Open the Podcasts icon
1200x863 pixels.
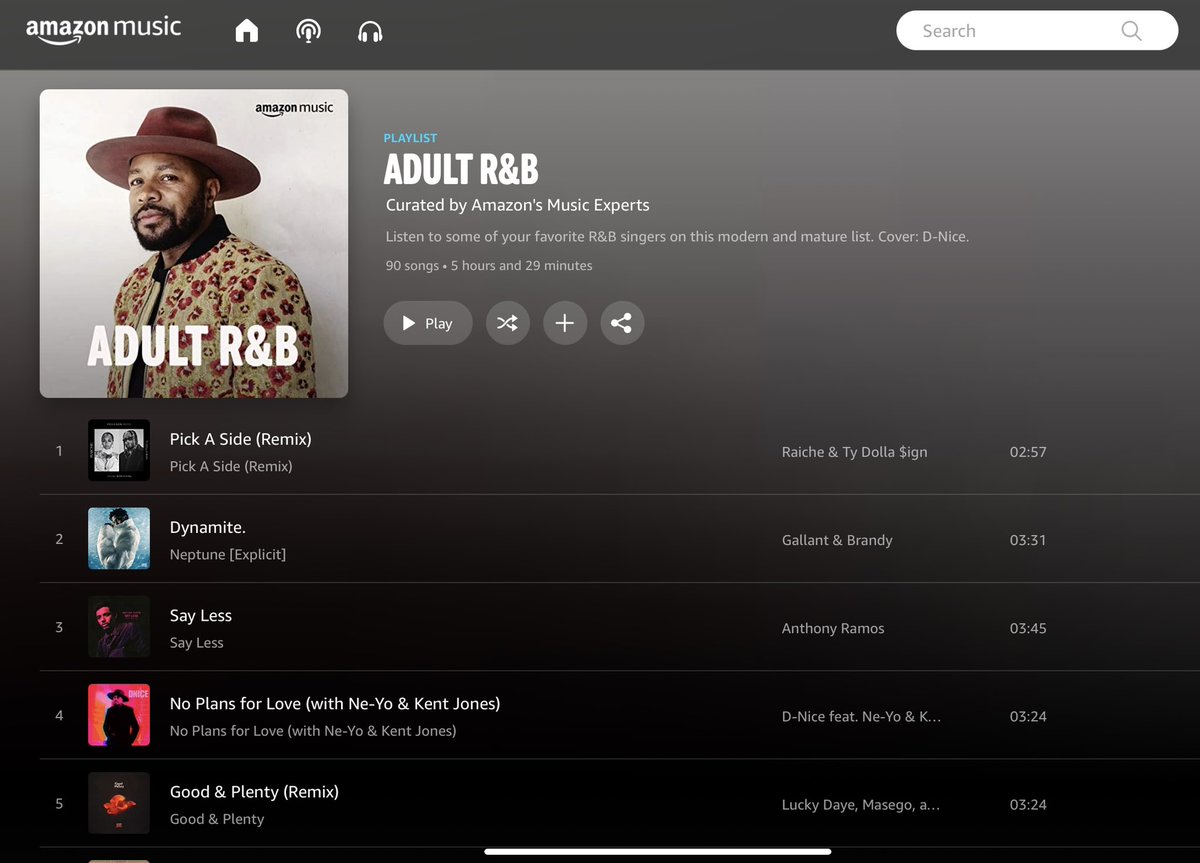click(x=309, y=31)
